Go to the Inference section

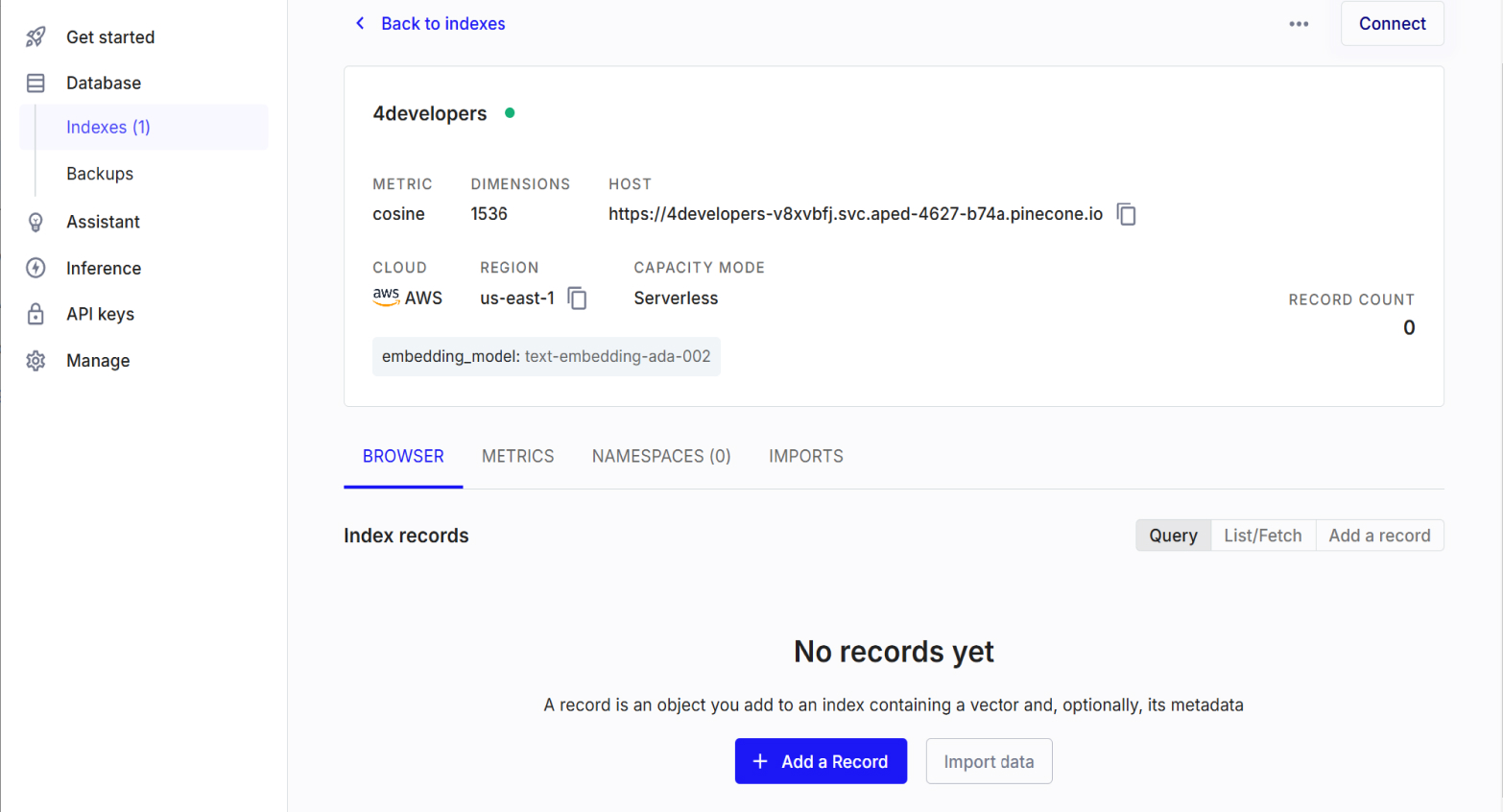tap(104, 269)
